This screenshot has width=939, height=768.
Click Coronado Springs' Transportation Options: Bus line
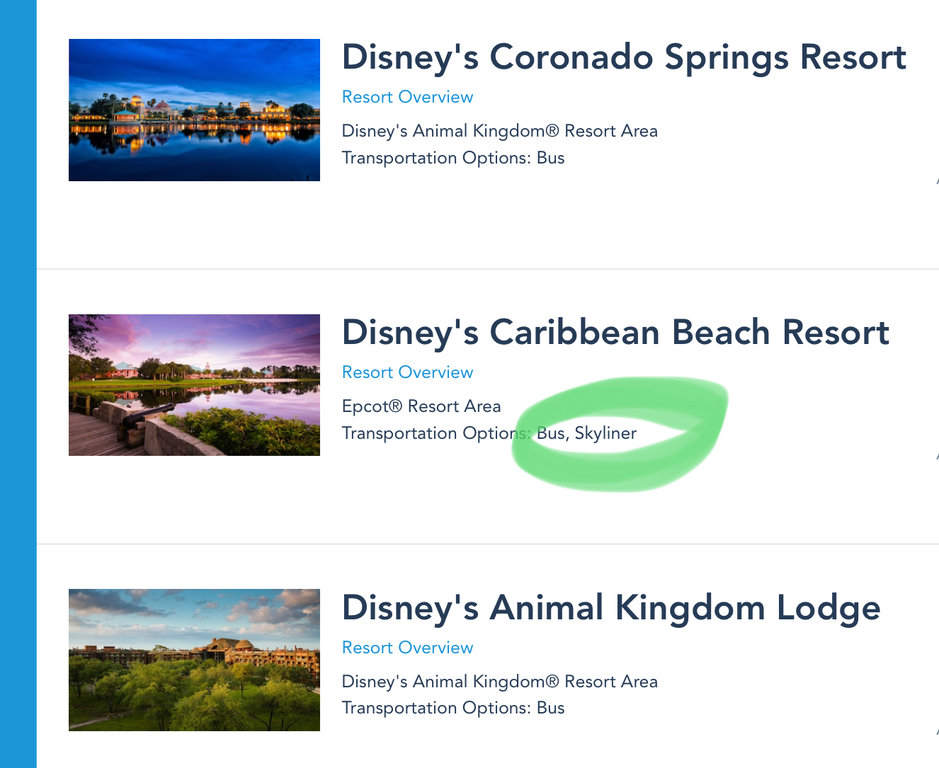click(x=453, y=158)
